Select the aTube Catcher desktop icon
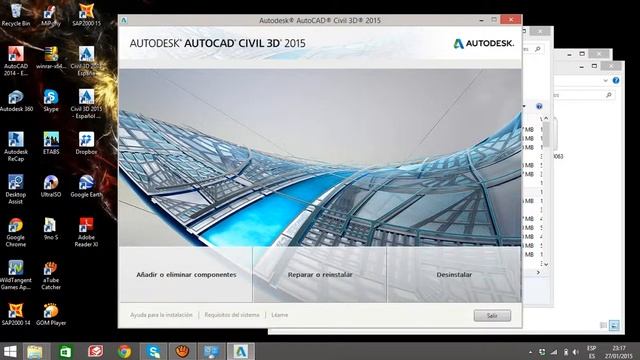The image size is (640, 360). (x=51, y=276)
